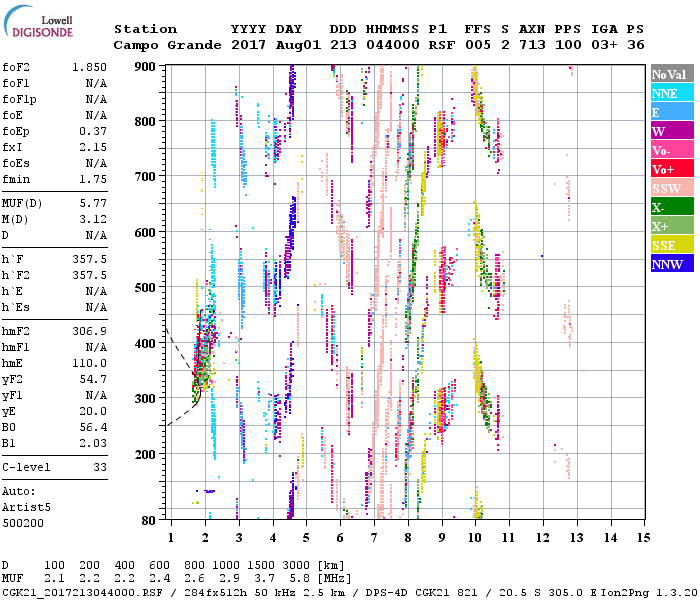Click the foEs N/A value
The height and width of the screenshot is (600, 700).
(x=96, y=164)
